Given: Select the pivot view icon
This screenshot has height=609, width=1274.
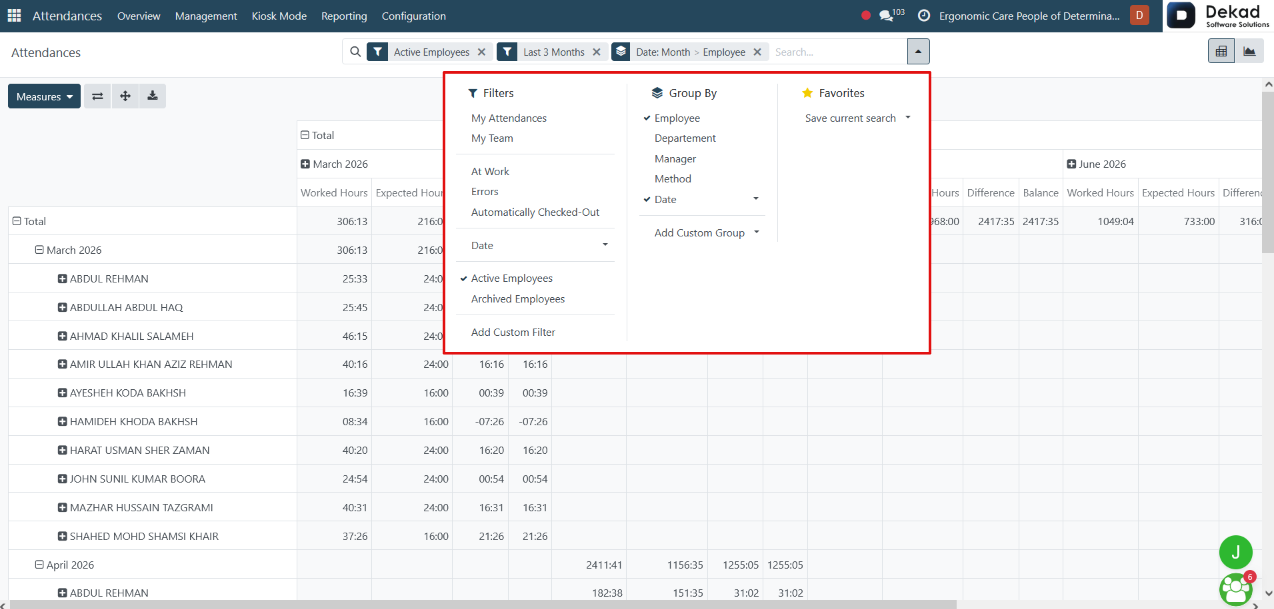Looking at the screenshot, I should (x=1221, y=51).
